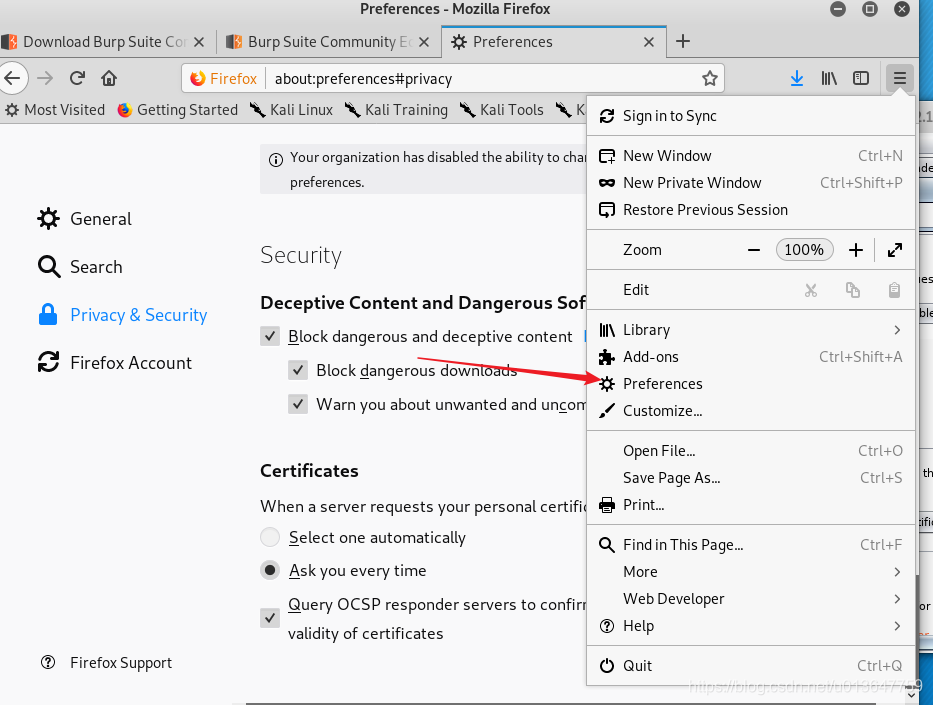Expand the Help submenu

click(x=750, y=626)
